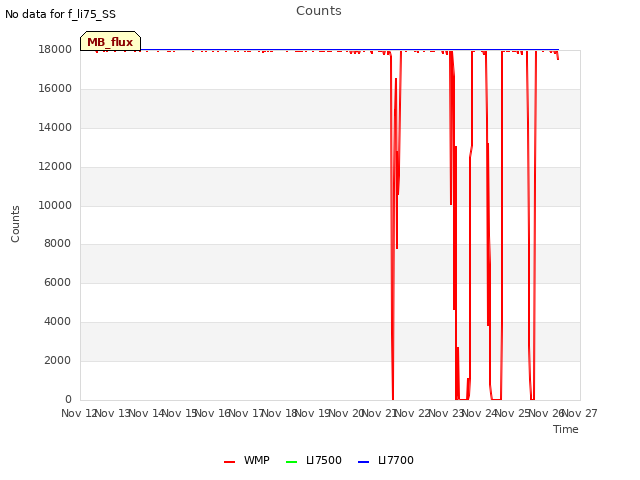The image size is (640, 480).
Task: Click the 'Time' x-axis label
Action: (566, 429)
